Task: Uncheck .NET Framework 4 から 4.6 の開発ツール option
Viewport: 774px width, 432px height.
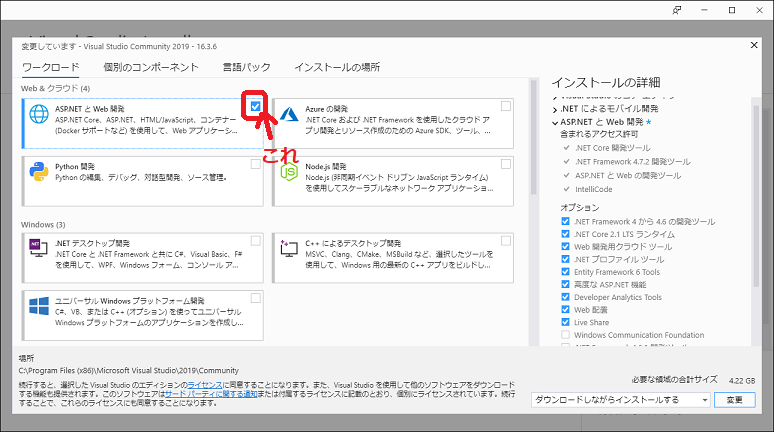Action: click(x=565, y=221)
